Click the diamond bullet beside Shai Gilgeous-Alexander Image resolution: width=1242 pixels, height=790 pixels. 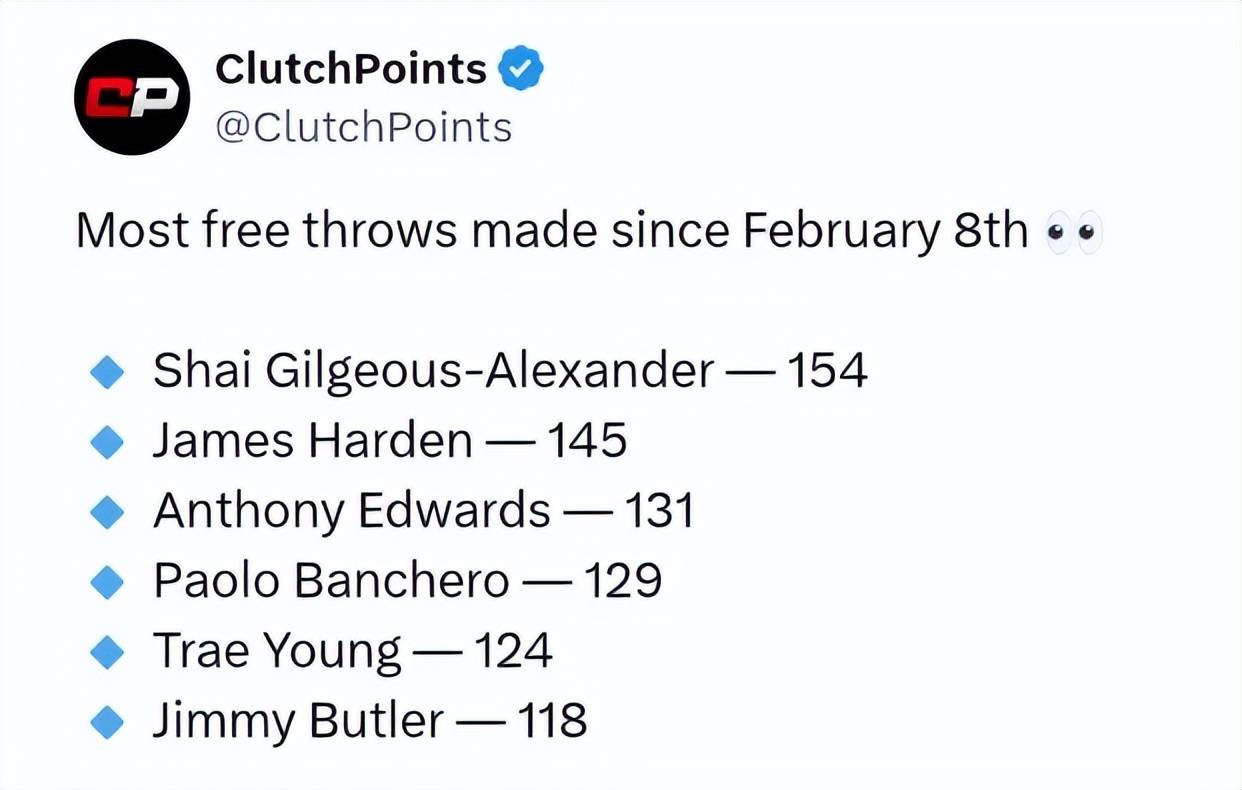[106, 373]
